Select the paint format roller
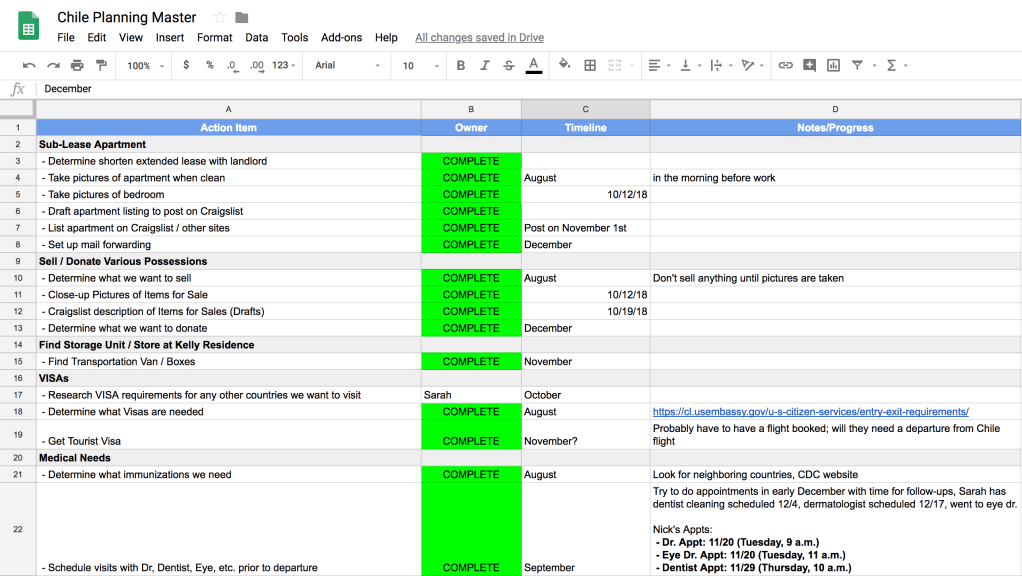Viewport: 1022px width, 576px height. [x=101, y=66]
